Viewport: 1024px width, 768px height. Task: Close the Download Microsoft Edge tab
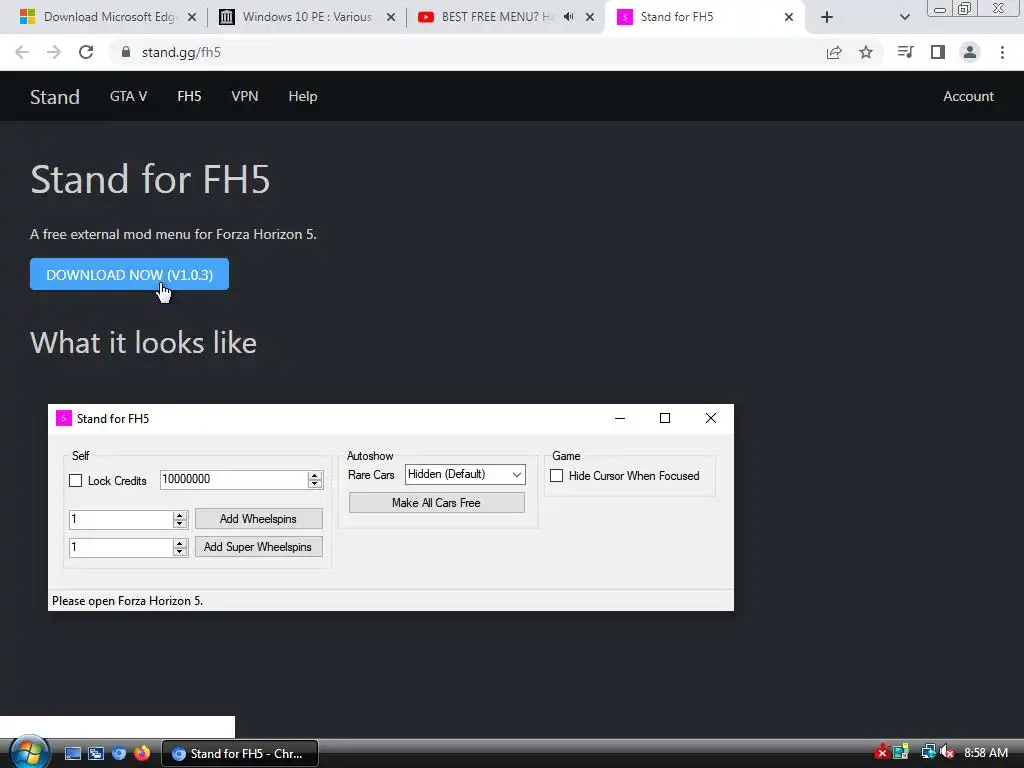(192, 17)
